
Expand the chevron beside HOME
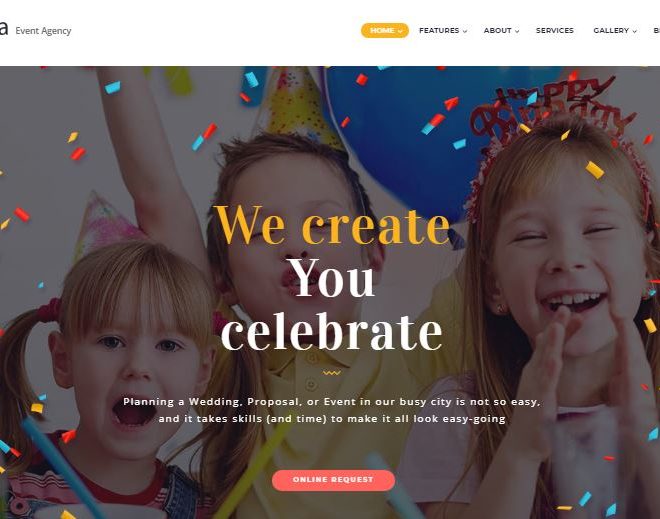[400, 31]
